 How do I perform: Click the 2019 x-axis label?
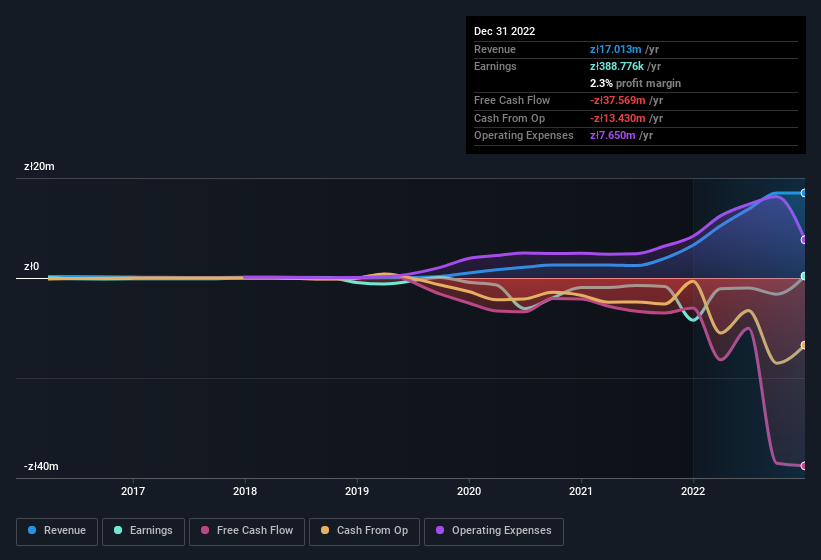(x=357, y=491)
